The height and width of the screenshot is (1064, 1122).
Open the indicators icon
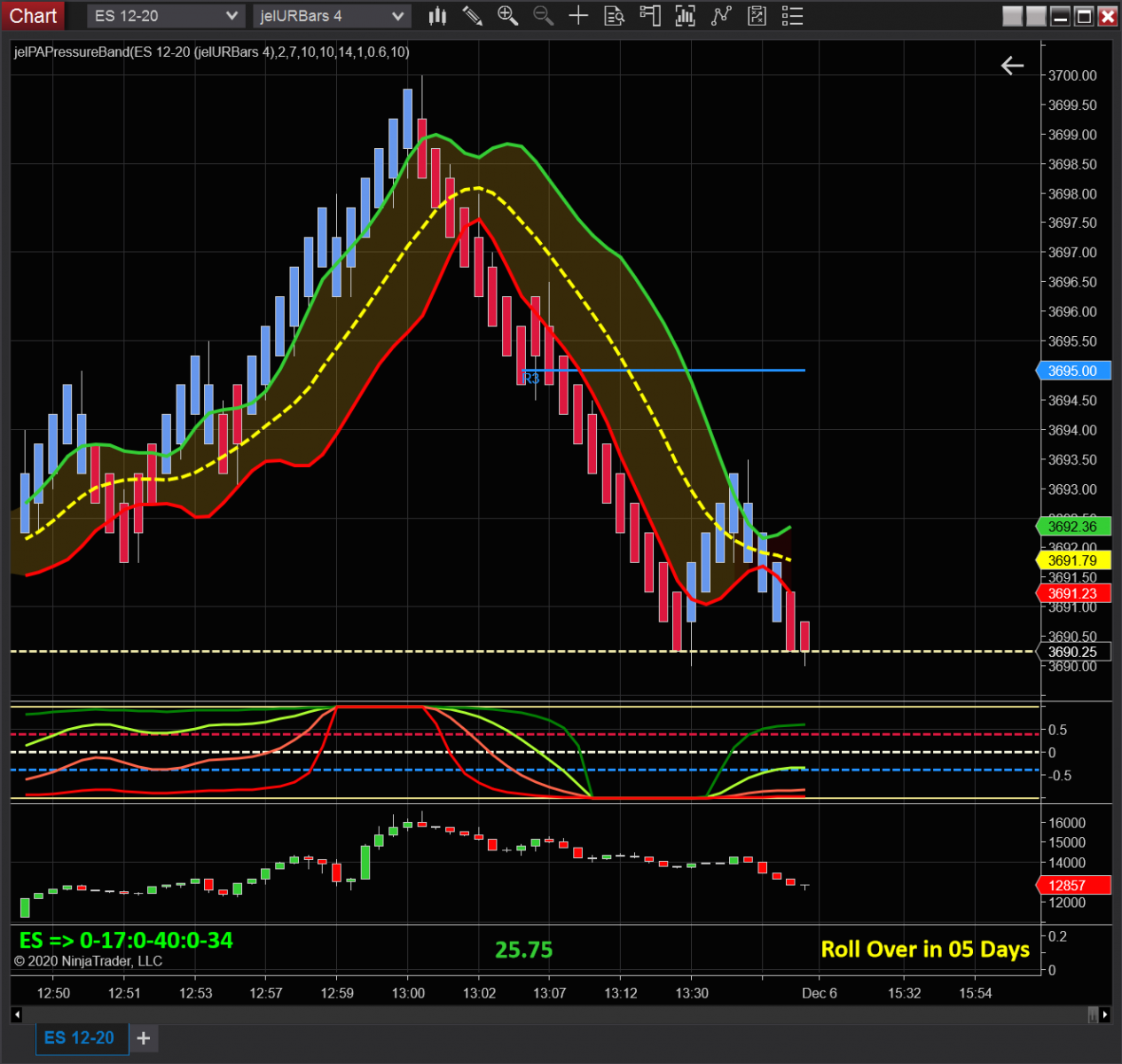[721, 16]
